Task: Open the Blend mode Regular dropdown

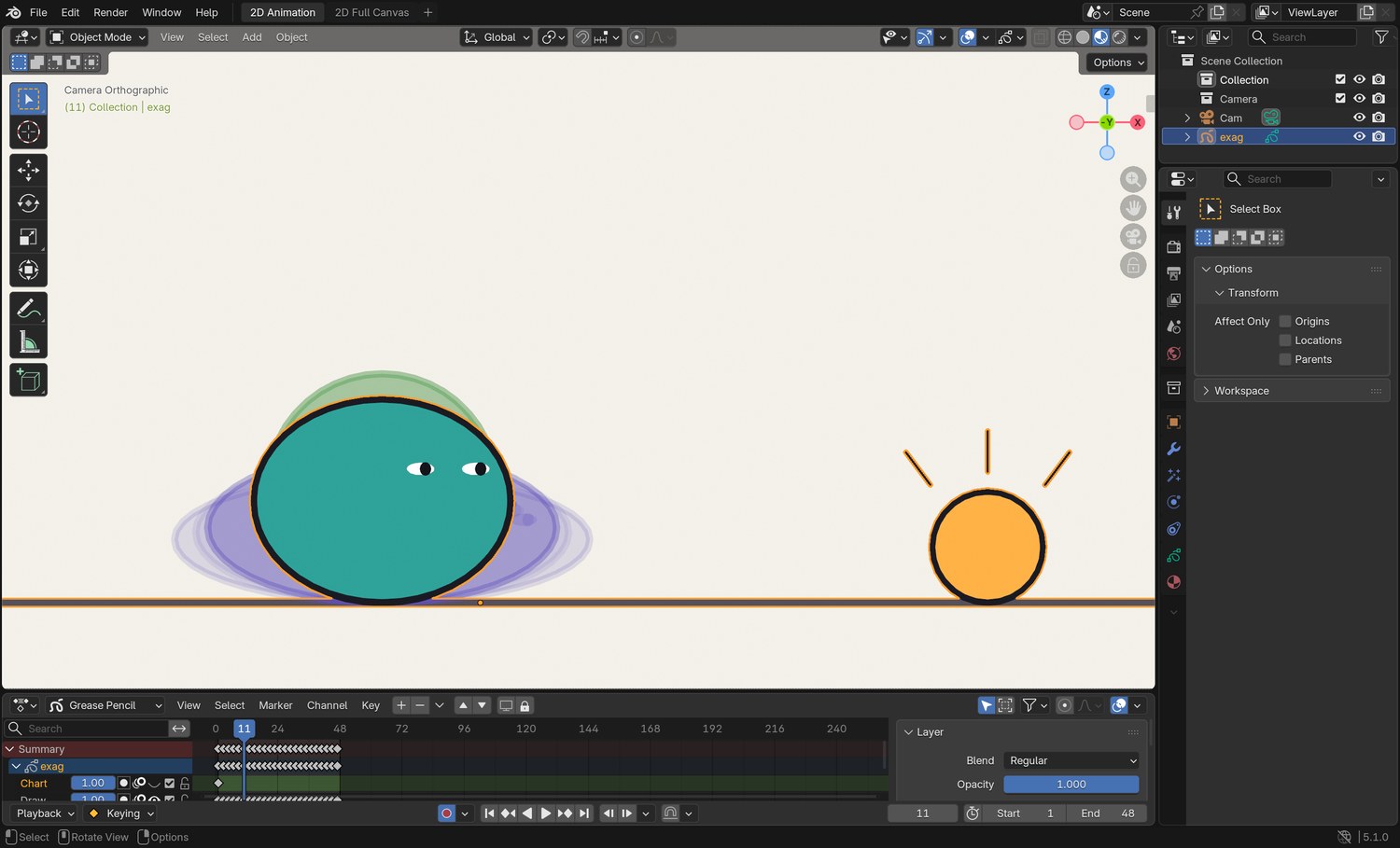Action: click(x=1071, y=761)
